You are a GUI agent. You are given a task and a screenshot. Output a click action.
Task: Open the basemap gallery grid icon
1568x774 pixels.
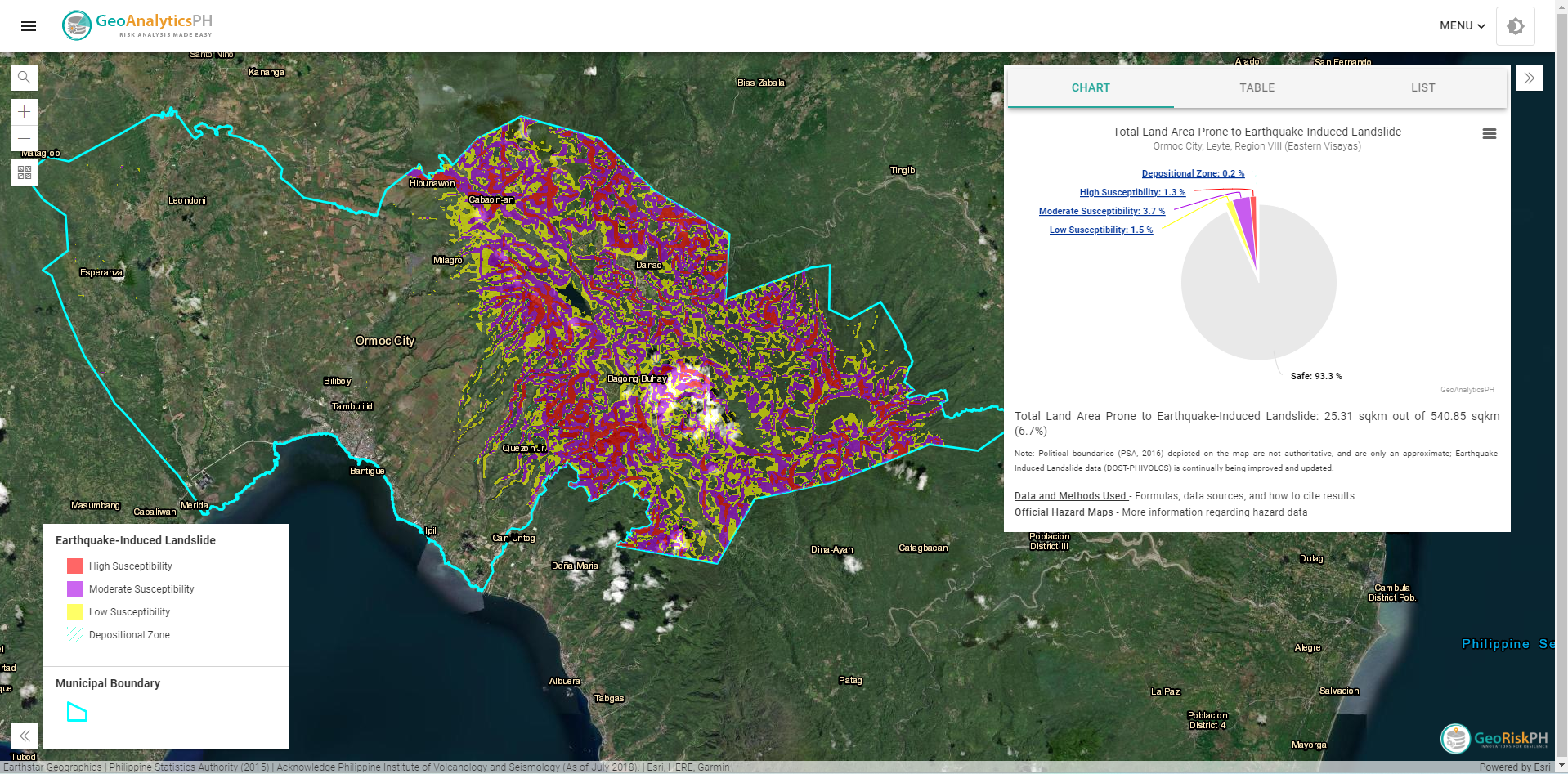pos(25,172)
